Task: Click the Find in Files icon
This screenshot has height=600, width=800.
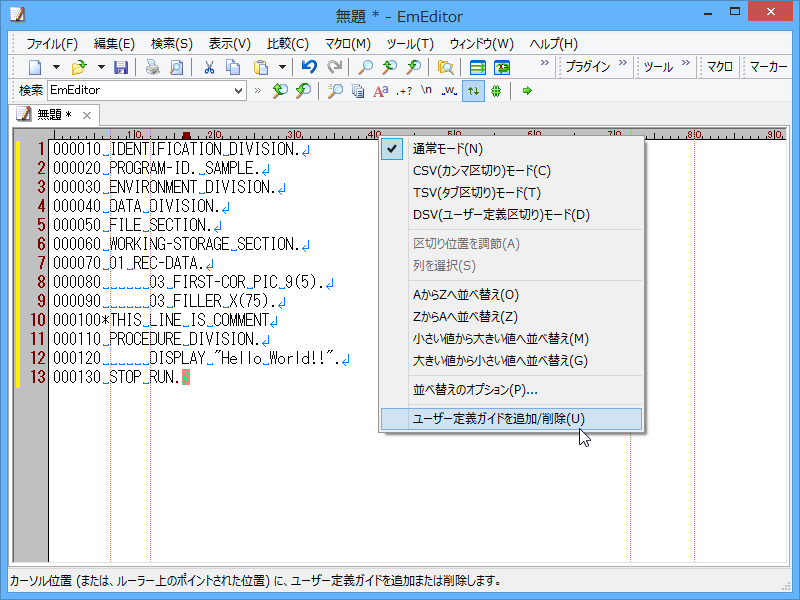Action: coord(445,67)
